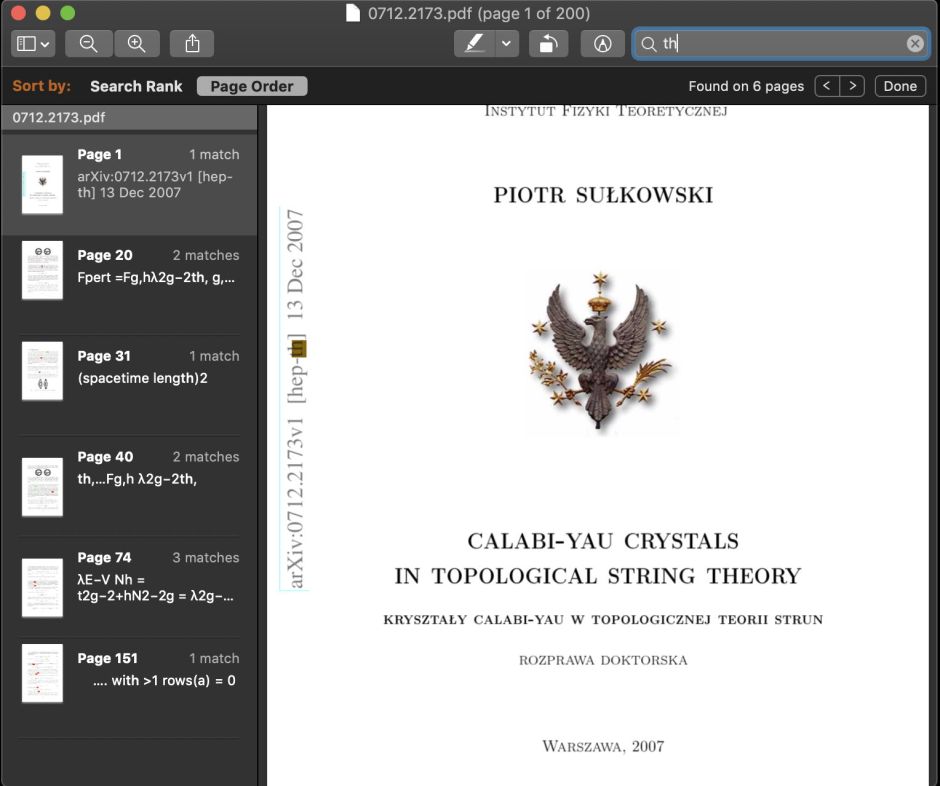Viewport: 940px width, 786px height.
Task: Open the Share menu icon
Action: click(192, 44)
